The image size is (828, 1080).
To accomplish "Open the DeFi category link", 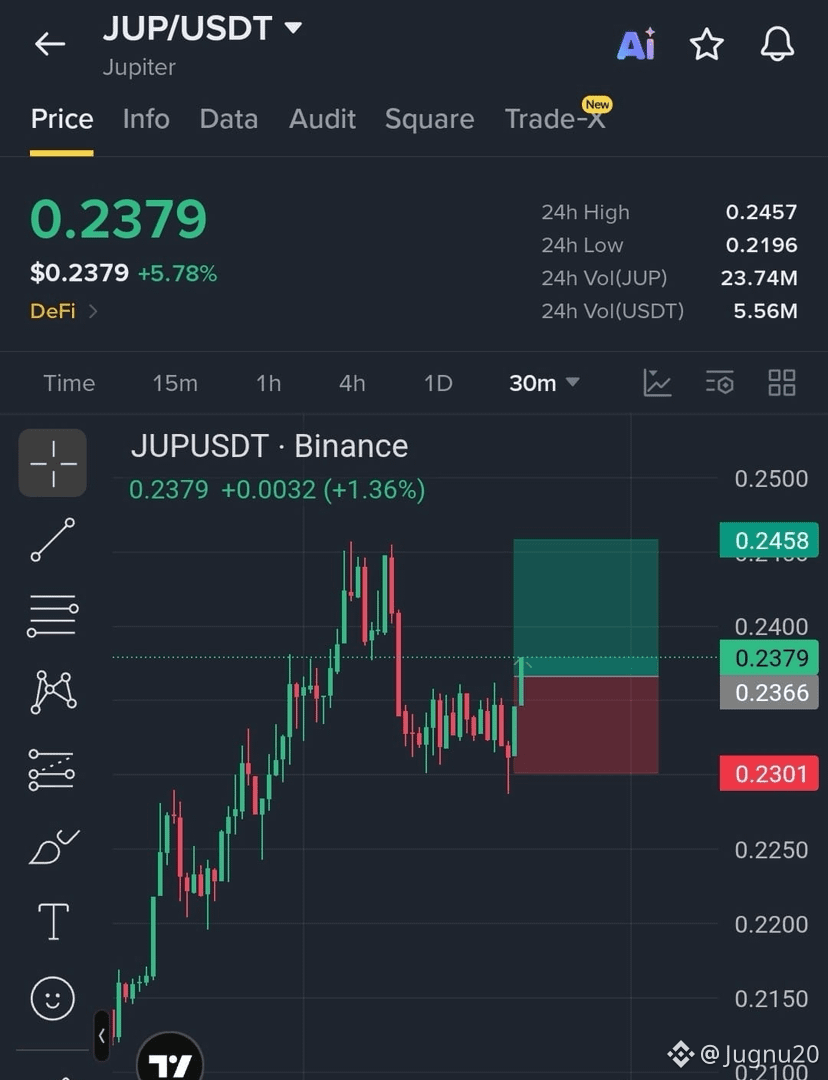I will point(63,311).
